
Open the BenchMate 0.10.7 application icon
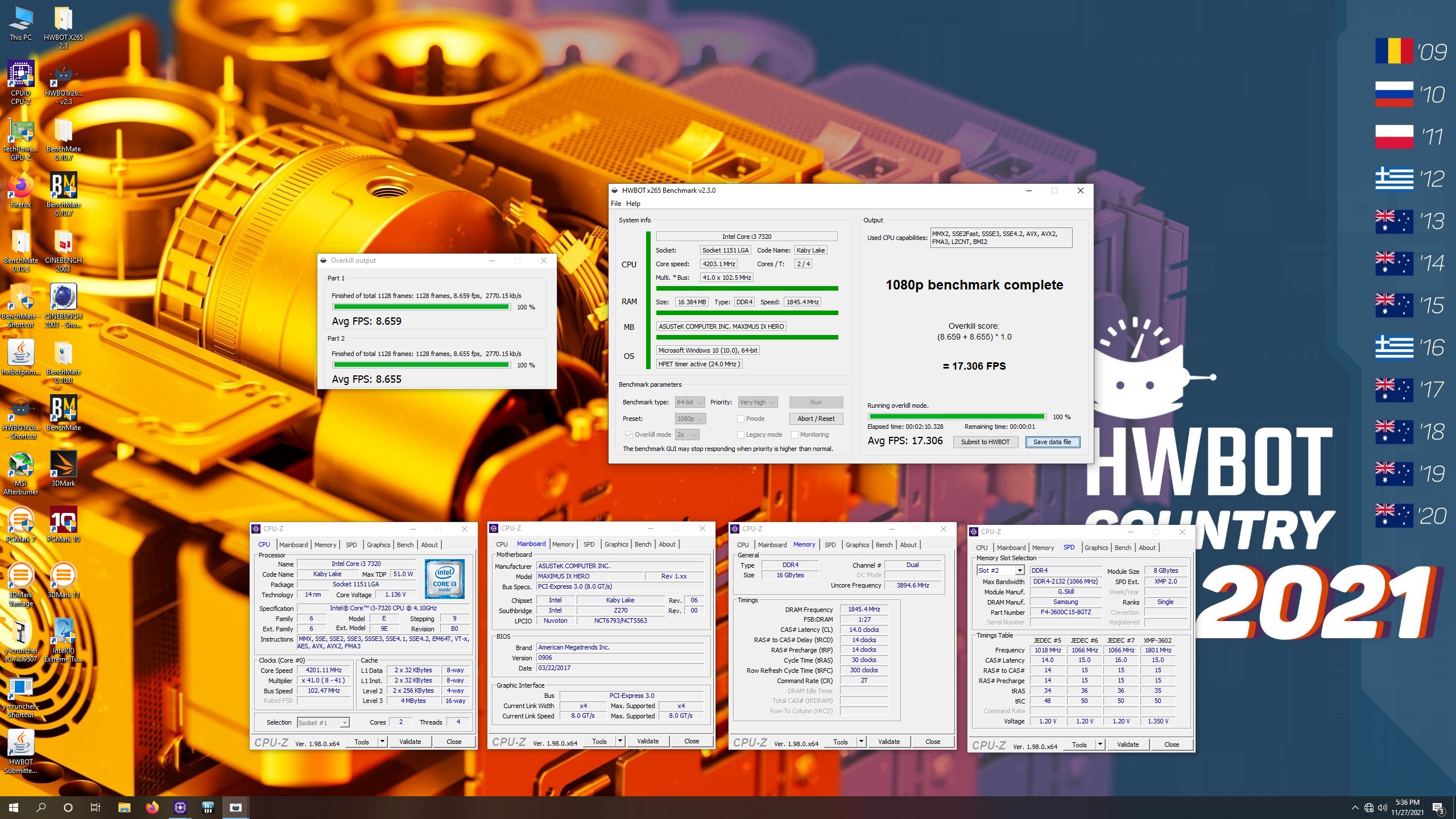point(63,193)
